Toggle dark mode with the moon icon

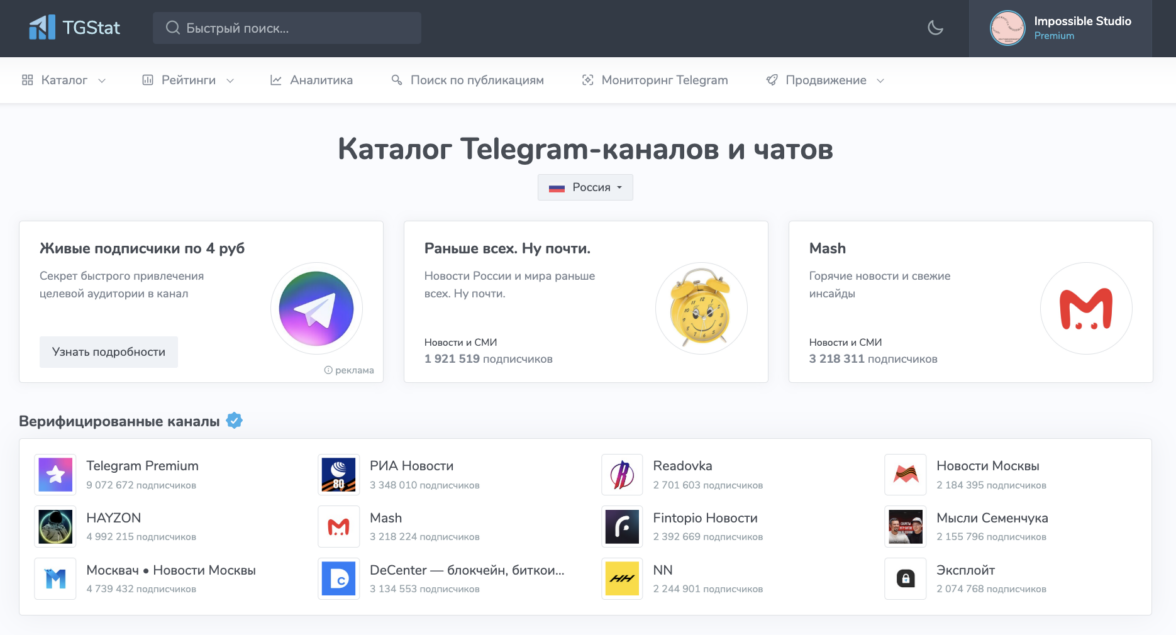pyautogui.click(x=935, y=28)
